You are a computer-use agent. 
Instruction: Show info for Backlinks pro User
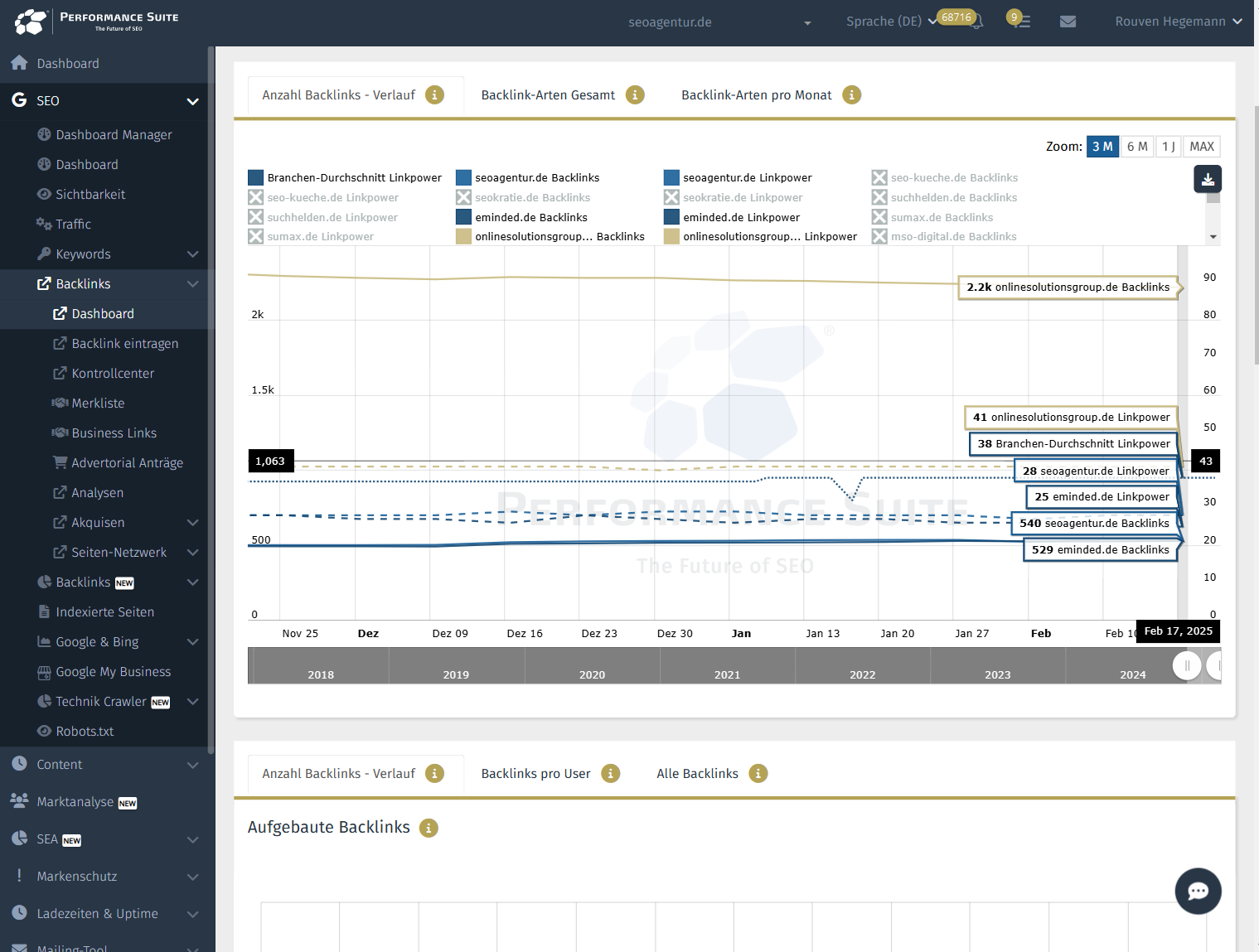pos(610,773)
